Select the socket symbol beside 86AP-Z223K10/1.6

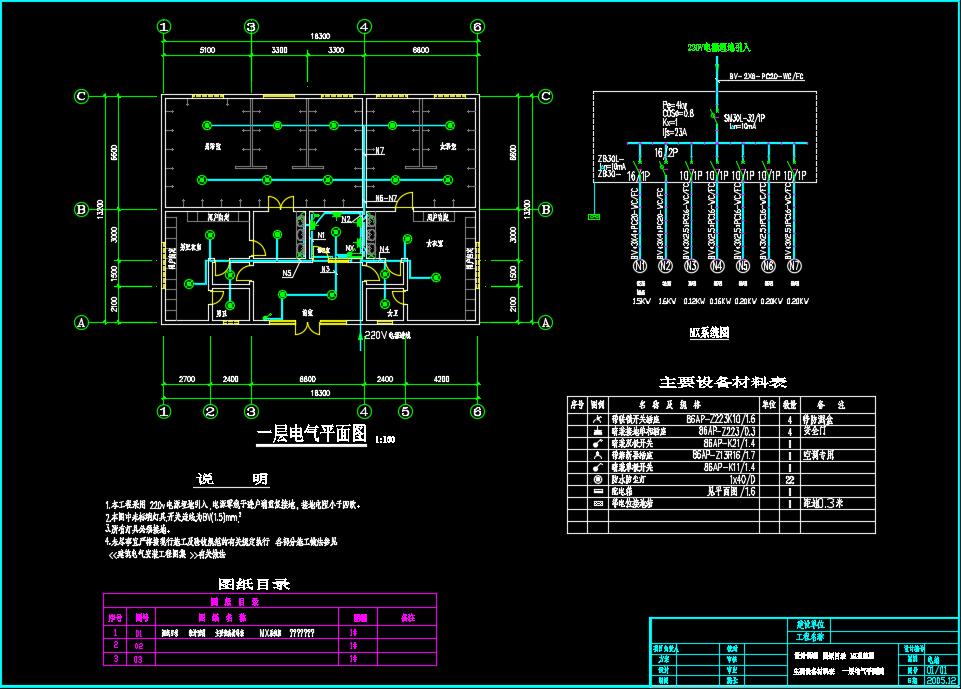pos(598,419)
